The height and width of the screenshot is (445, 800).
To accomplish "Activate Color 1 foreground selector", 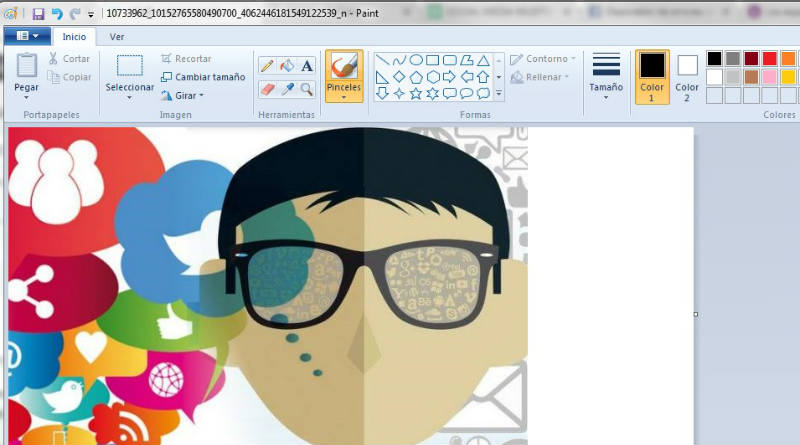I will click(652, 77).
